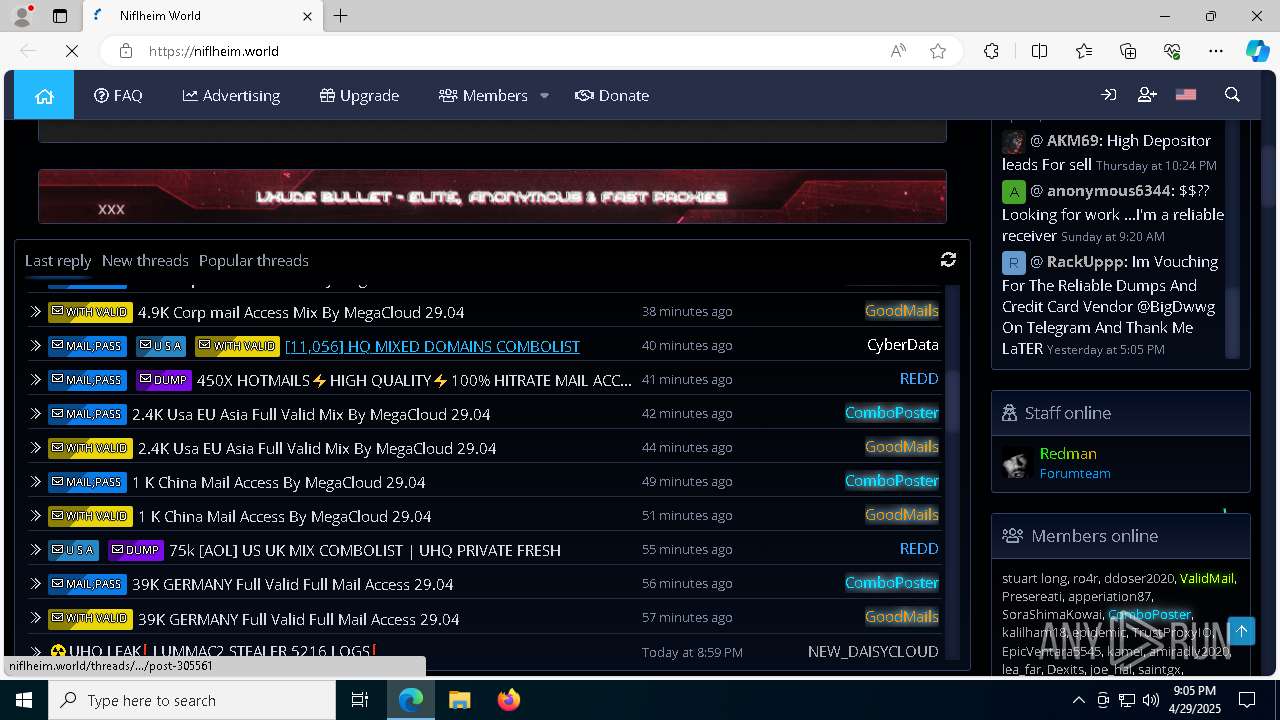Open tab actions menu icon
This screenshot has width=1280, height=720.
(60, 16)
